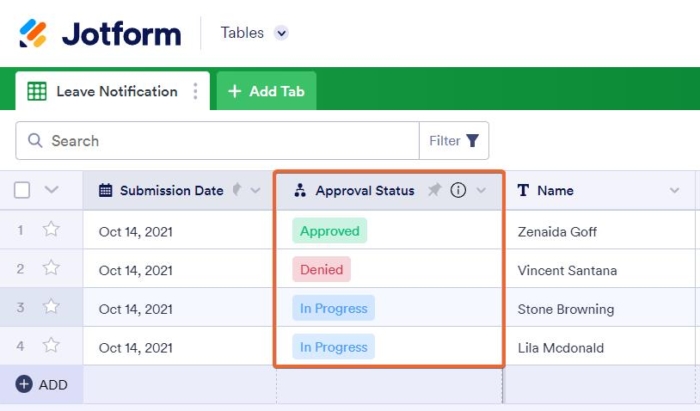Star the row for Zenaida Goff
This screenshot has height=411, width=700.
[x=51, y=230]
